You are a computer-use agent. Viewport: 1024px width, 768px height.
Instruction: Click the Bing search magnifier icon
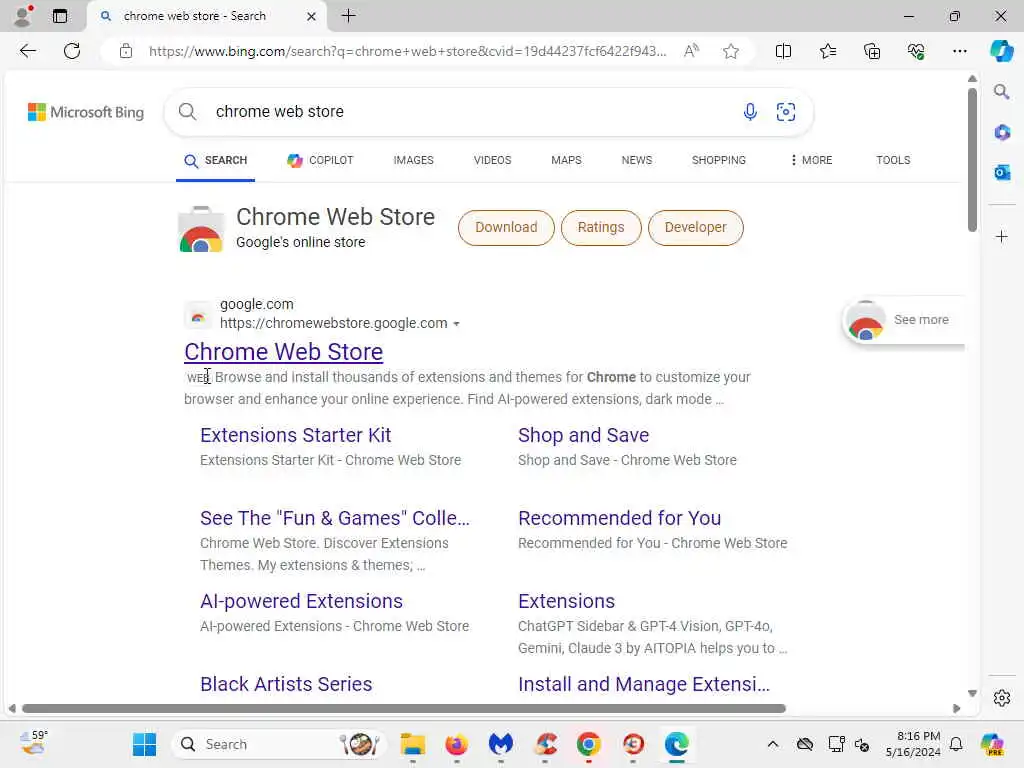[x=187, y=112]
